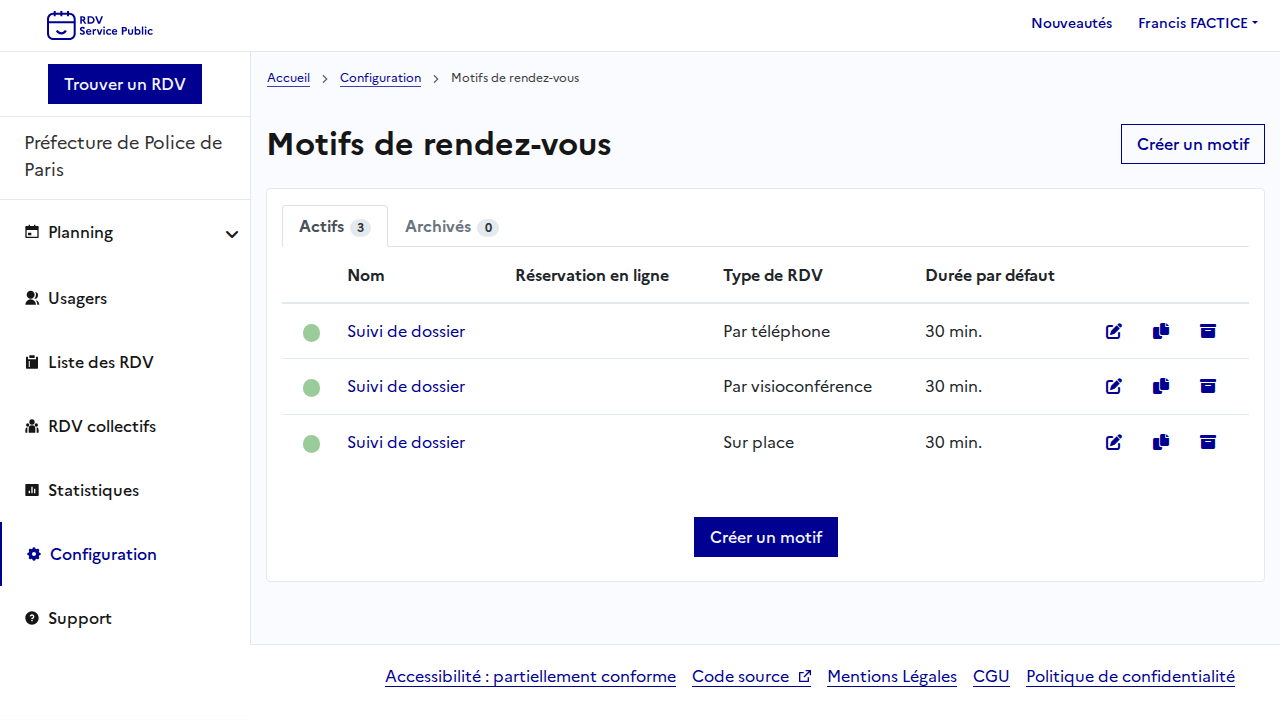
Task: Open the Configuration breadcrumb link
Action: pyautogui.click(x=380, y=78)
